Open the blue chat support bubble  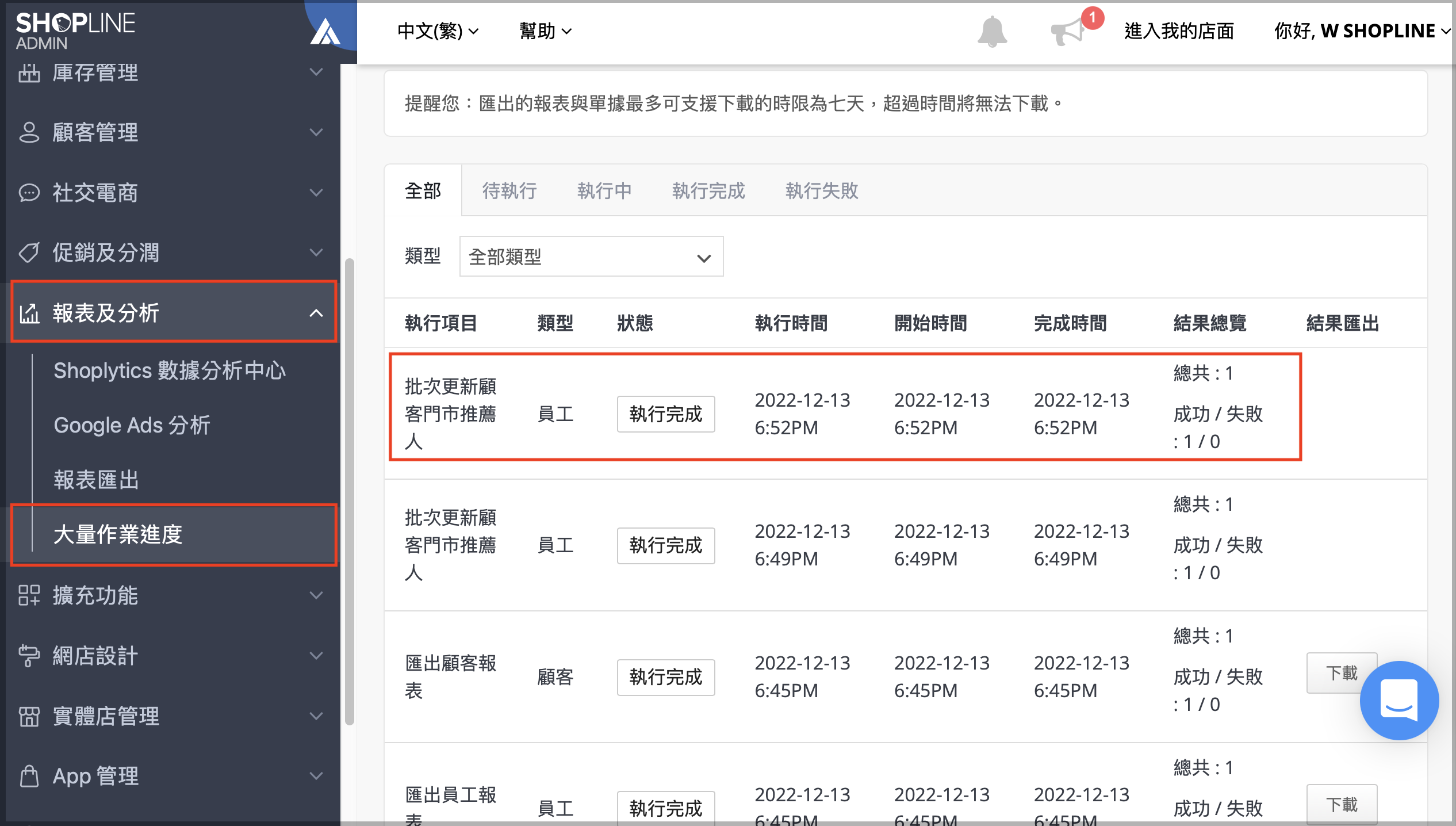(1399, 700)
